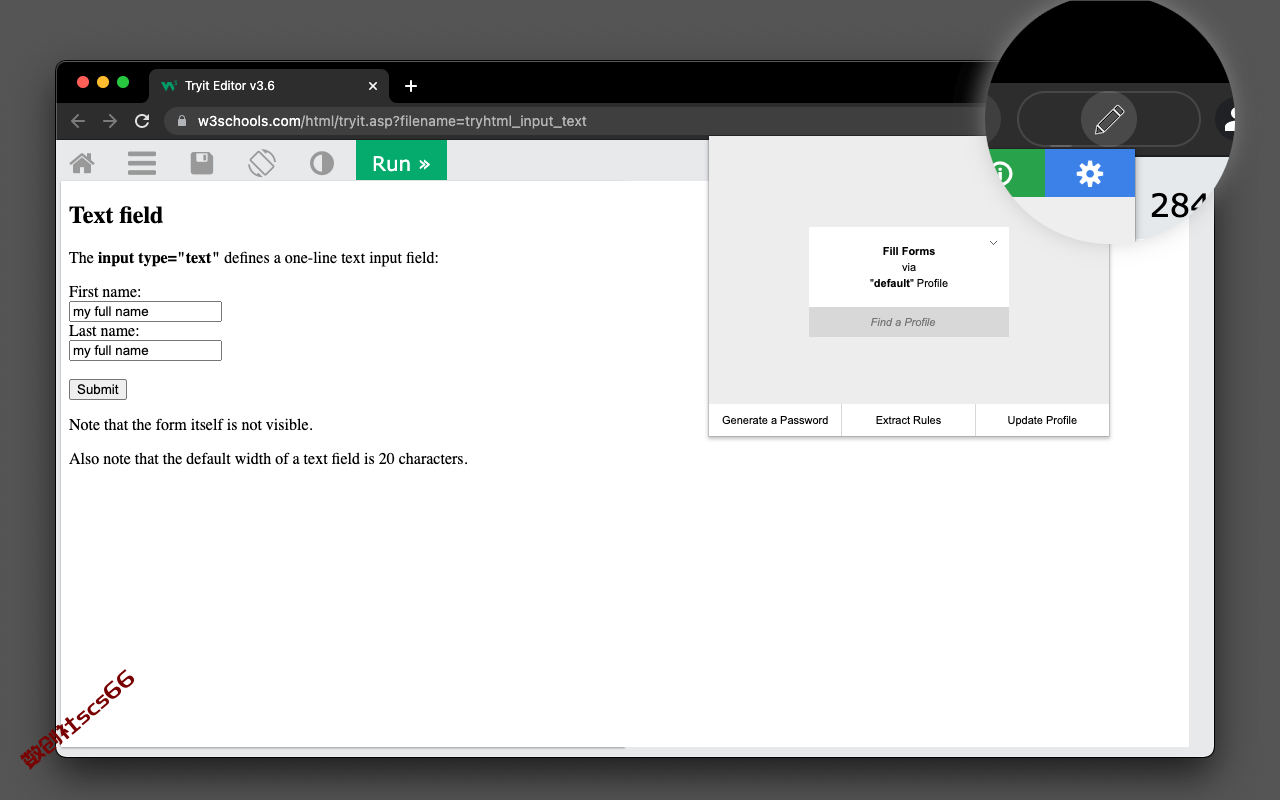Click Update Profile

(x=1042, y=420)
